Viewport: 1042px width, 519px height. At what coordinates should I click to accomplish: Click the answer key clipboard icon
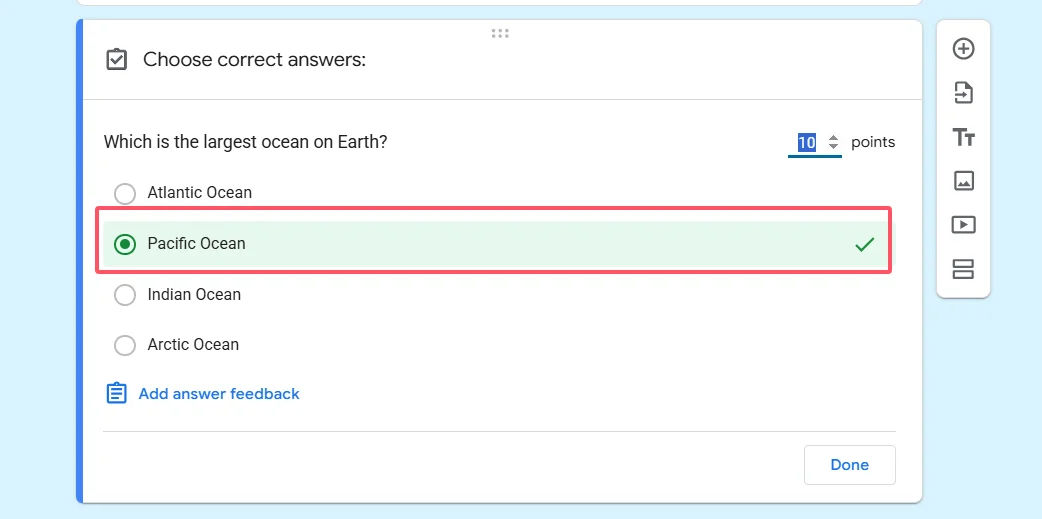tap(117, 60)
